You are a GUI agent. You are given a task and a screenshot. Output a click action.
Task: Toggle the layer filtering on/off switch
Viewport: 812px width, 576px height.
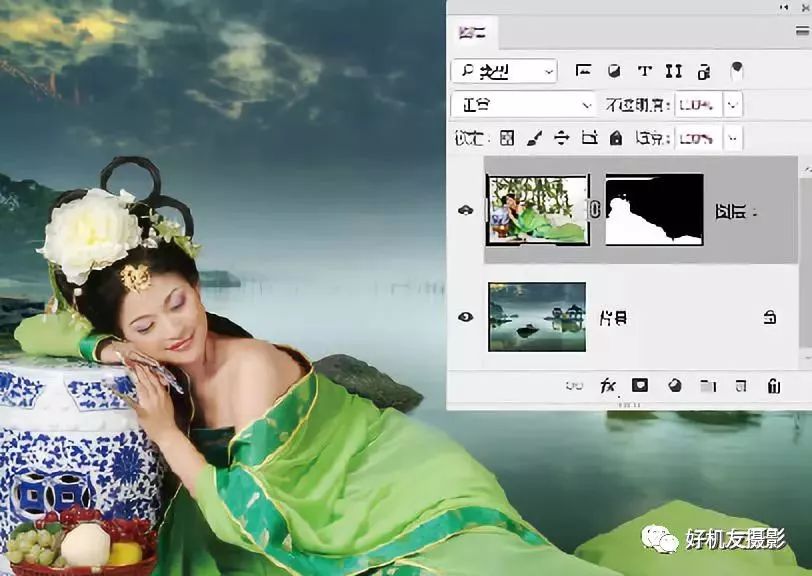coord(737,71)
